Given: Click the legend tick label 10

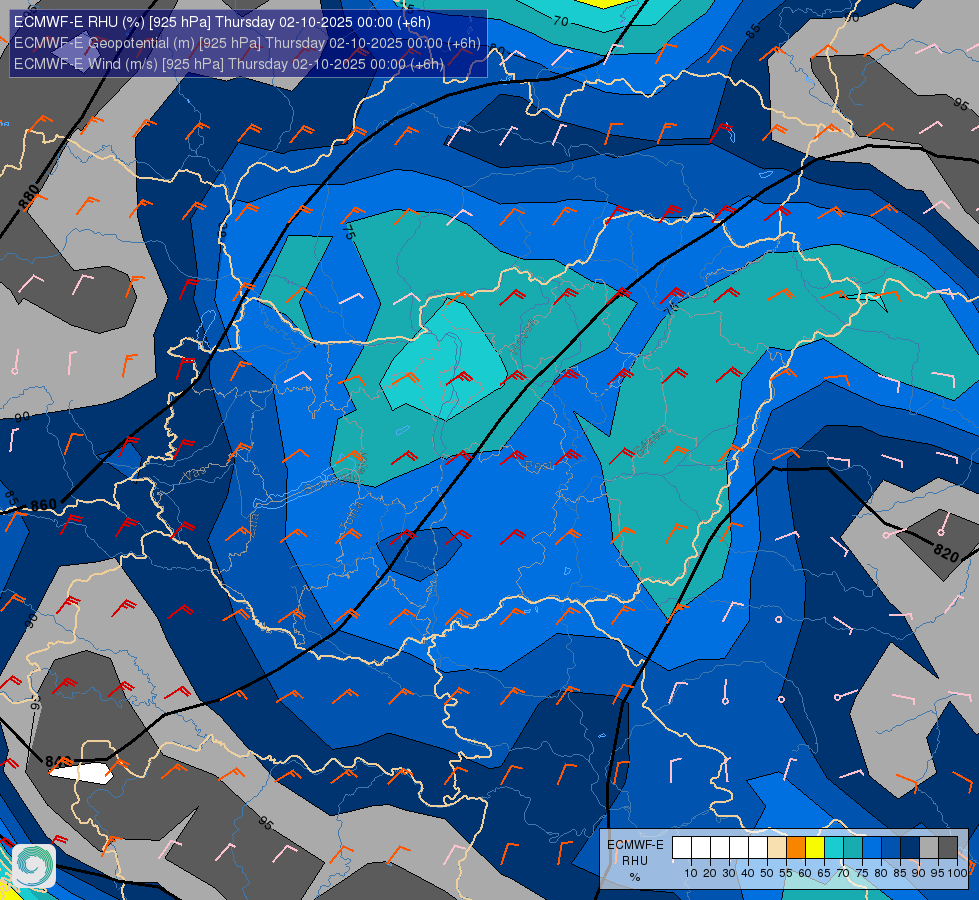Looking at the screenshot, I should coord(691,873).
